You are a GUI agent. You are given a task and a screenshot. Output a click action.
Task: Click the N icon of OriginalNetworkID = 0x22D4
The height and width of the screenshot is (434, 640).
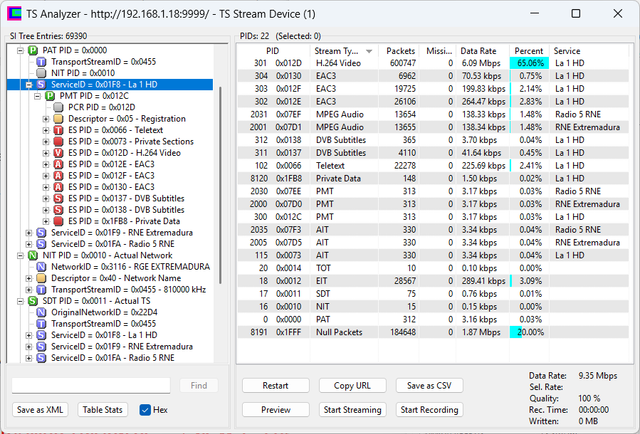pos(41,313)
